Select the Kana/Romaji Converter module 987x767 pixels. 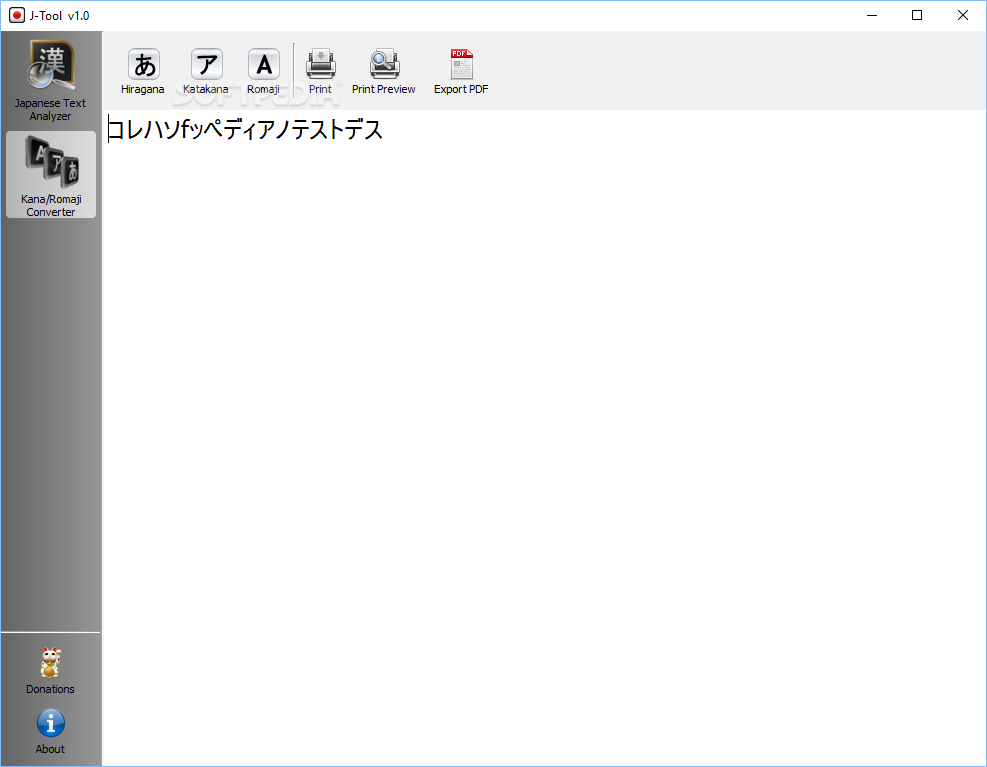tap(51, 174)
